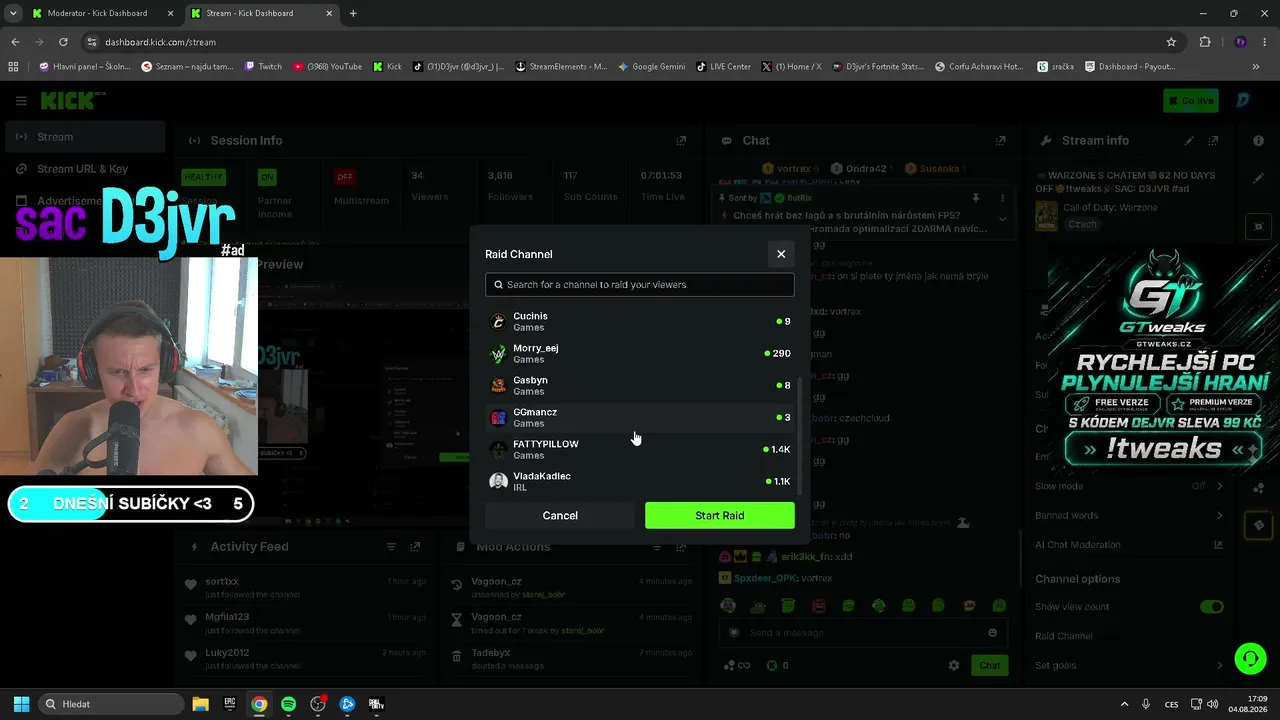Open the Windows Start menu
This screenshot has height=720, width=1280.
tap(21, 704)
